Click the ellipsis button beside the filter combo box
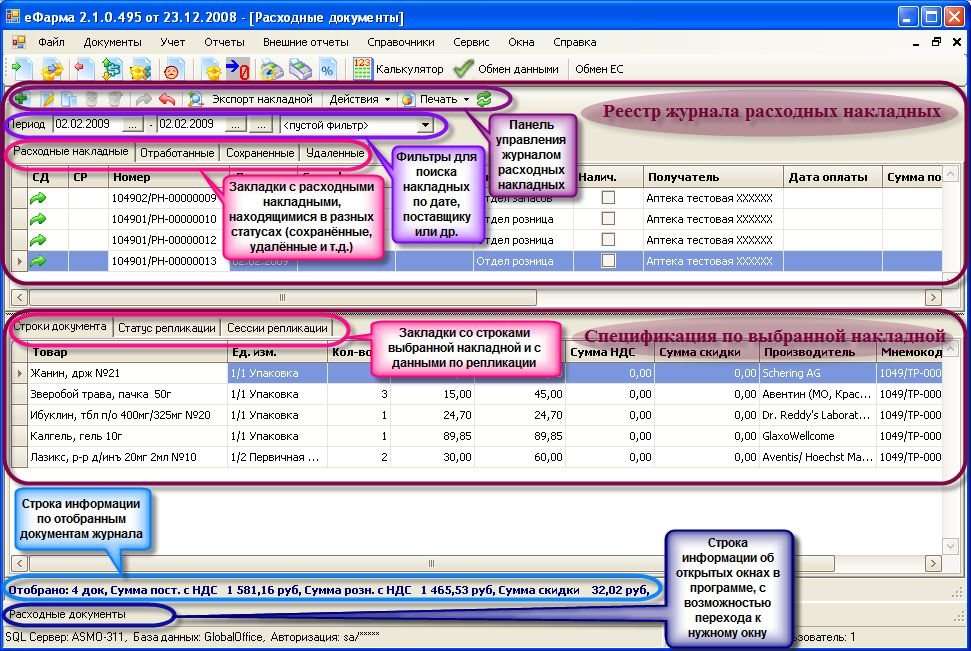The height and width of the screenshot is (651, 971). (262, 125)
